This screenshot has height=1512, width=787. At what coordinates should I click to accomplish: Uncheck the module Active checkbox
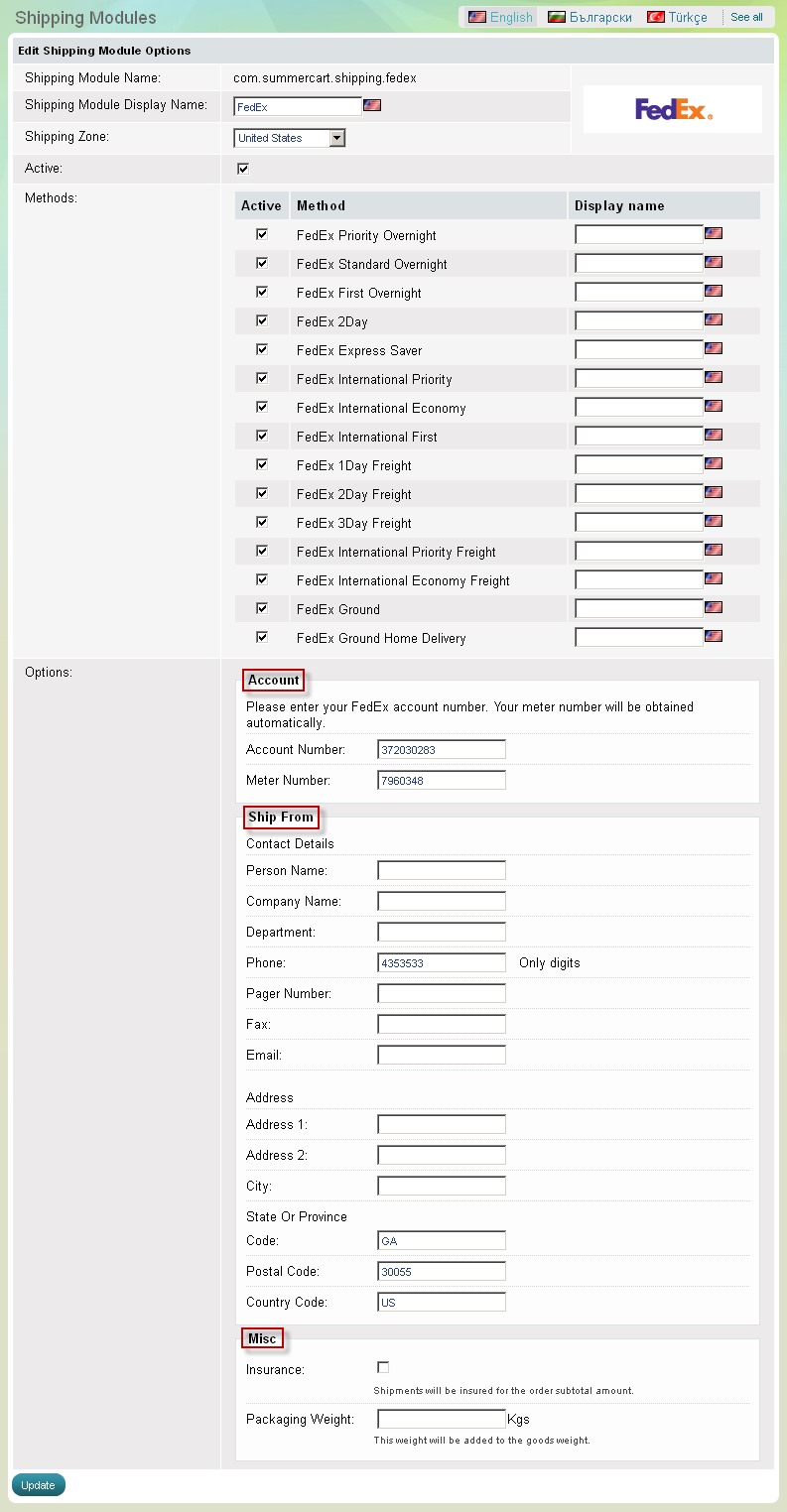pos(243,169)
